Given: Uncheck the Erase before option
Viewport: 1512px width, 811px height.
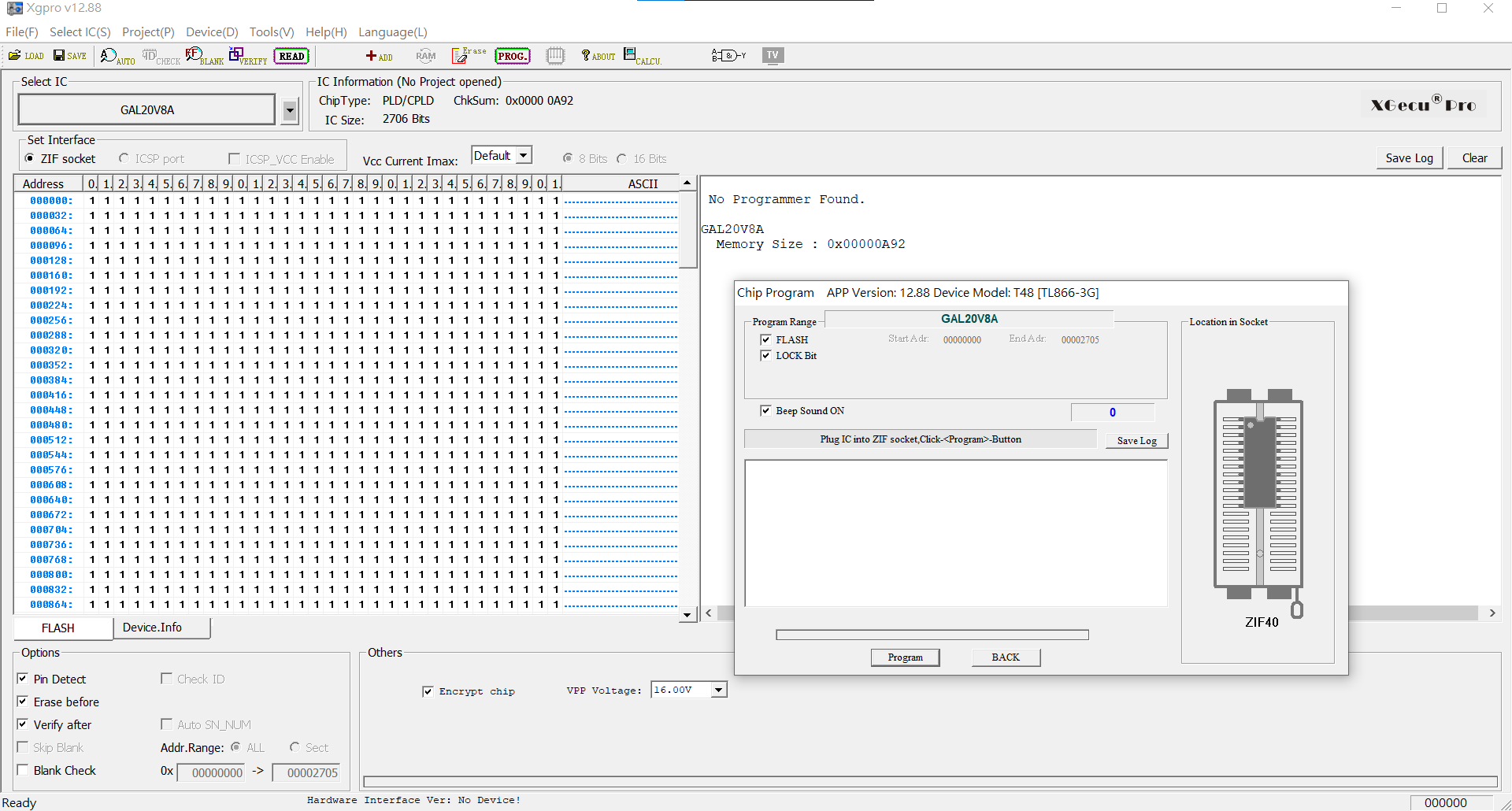Looking at the screenshot, I should 23,702.
